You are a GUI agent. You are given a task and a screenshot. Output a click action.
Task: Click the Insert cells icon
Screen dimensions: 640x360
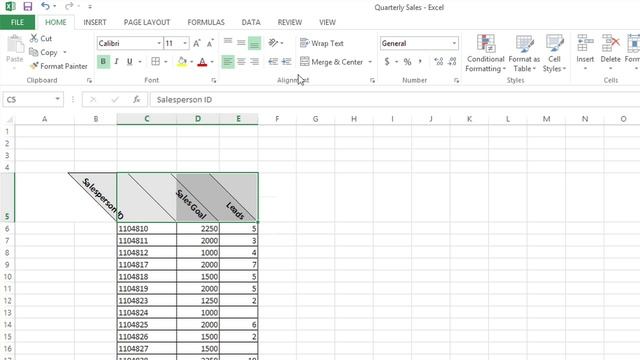pyautogui.click(x=585, y=42)
